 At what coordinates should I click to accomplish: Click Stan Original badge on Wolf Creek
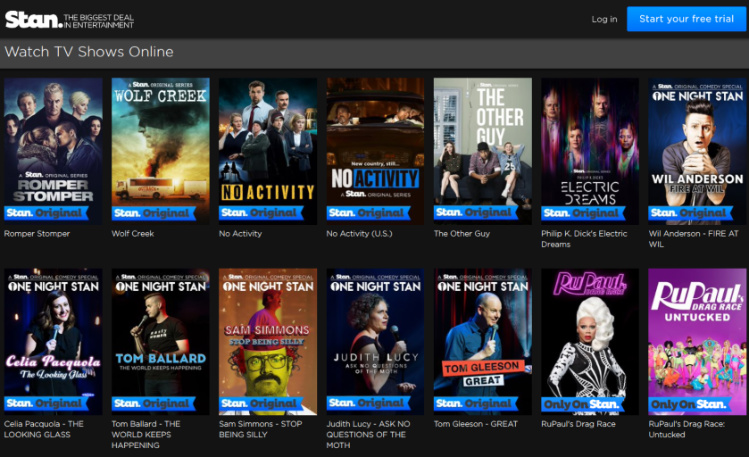153,213
